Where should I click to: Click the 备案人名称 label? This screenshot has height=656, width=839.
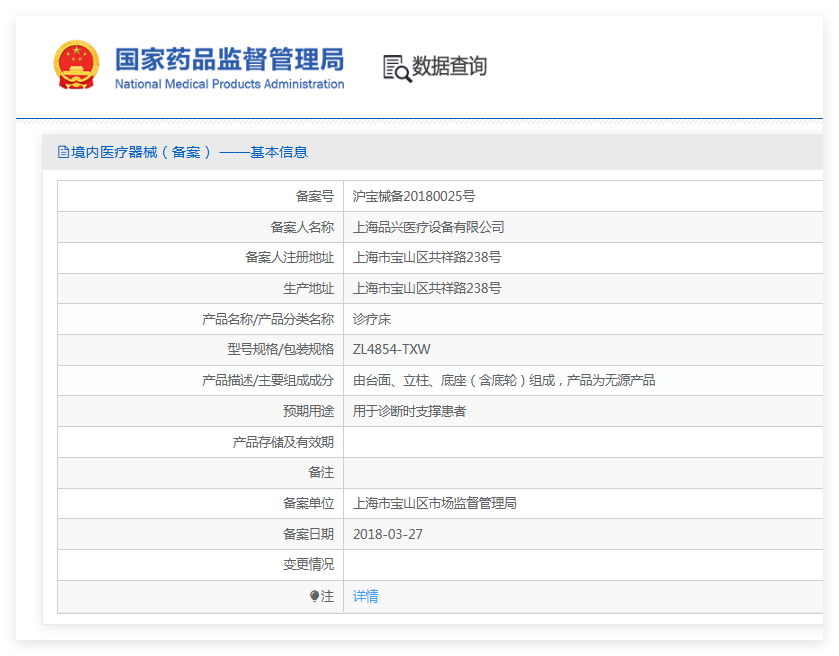point(302,227)
